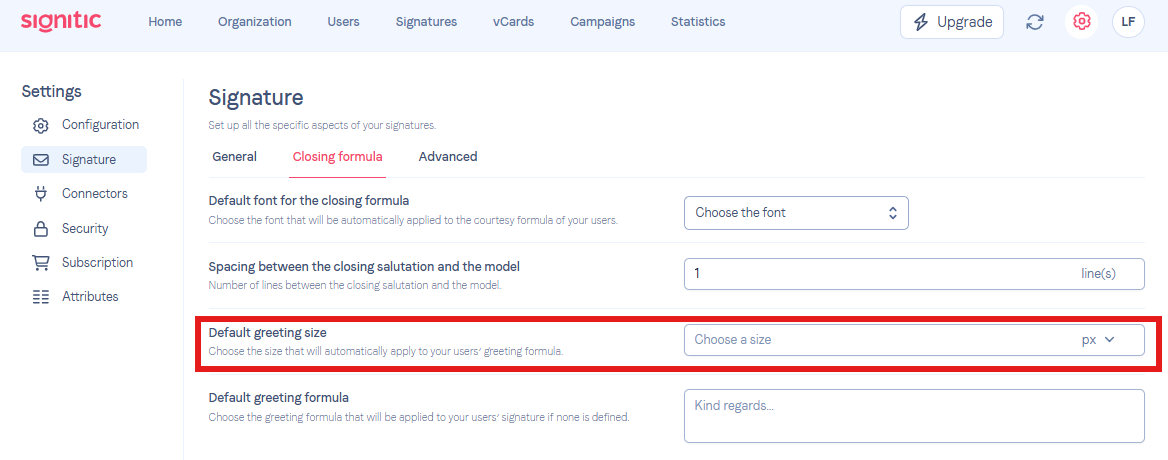1168x460 pixels.
Task: Click the refresh sync icon
Action: (1035, 22)
